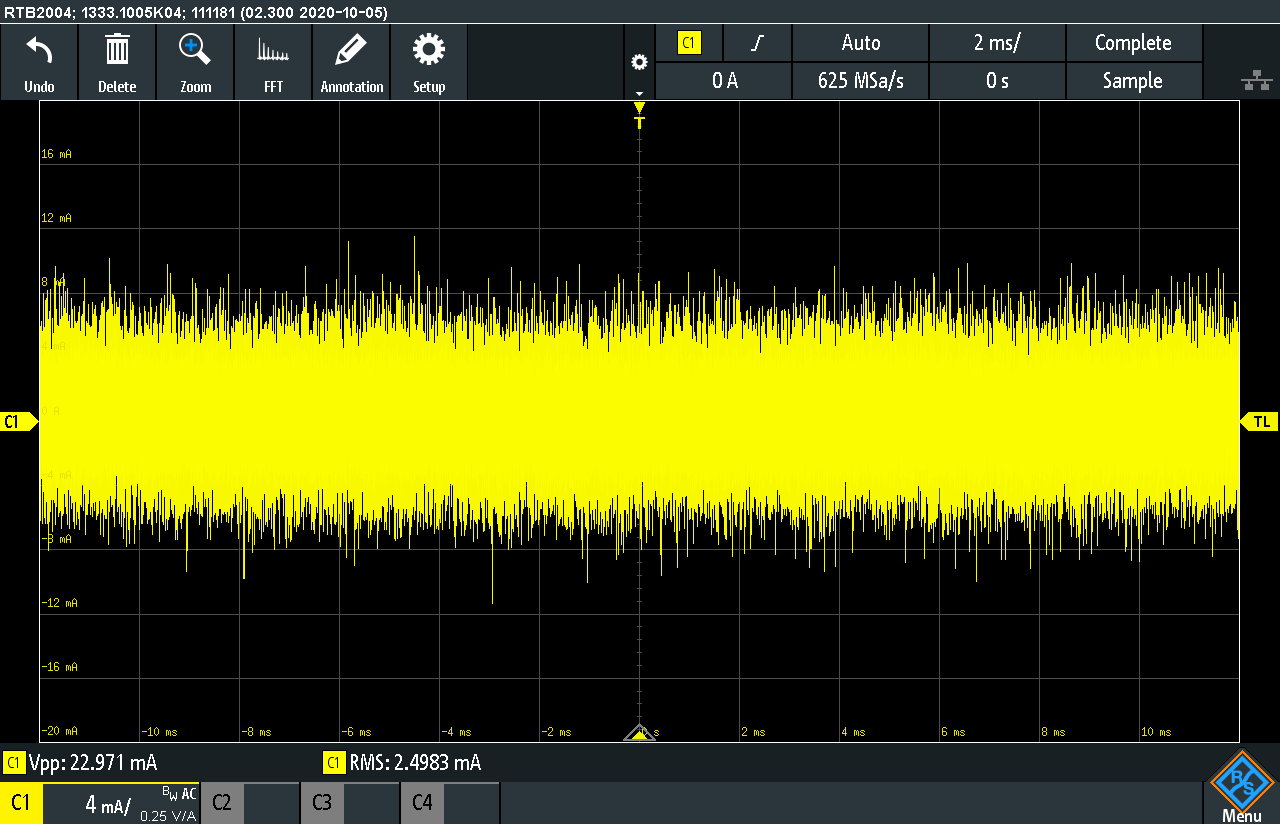Viewport: 1280px width, 824px height.
Task: Click the 16 mA vertical axis label
Action: click(x=57, y=154)
